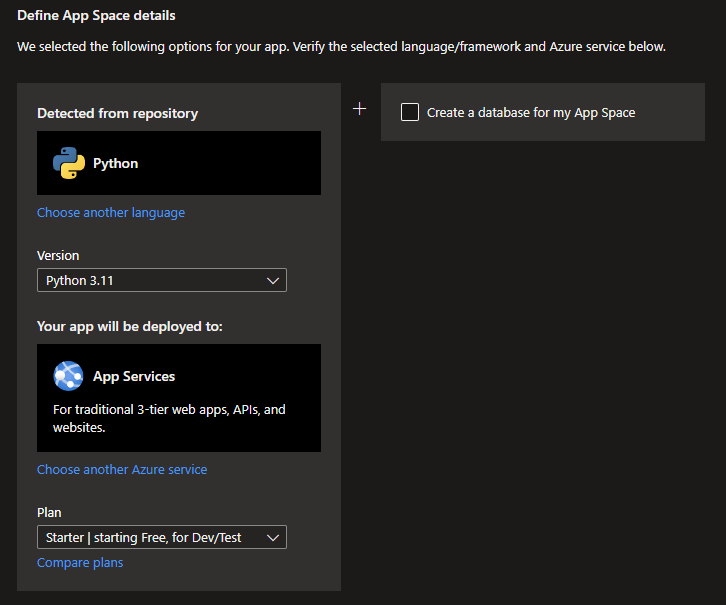
Task: Click the App Services description text
Action: pos(169,418)
